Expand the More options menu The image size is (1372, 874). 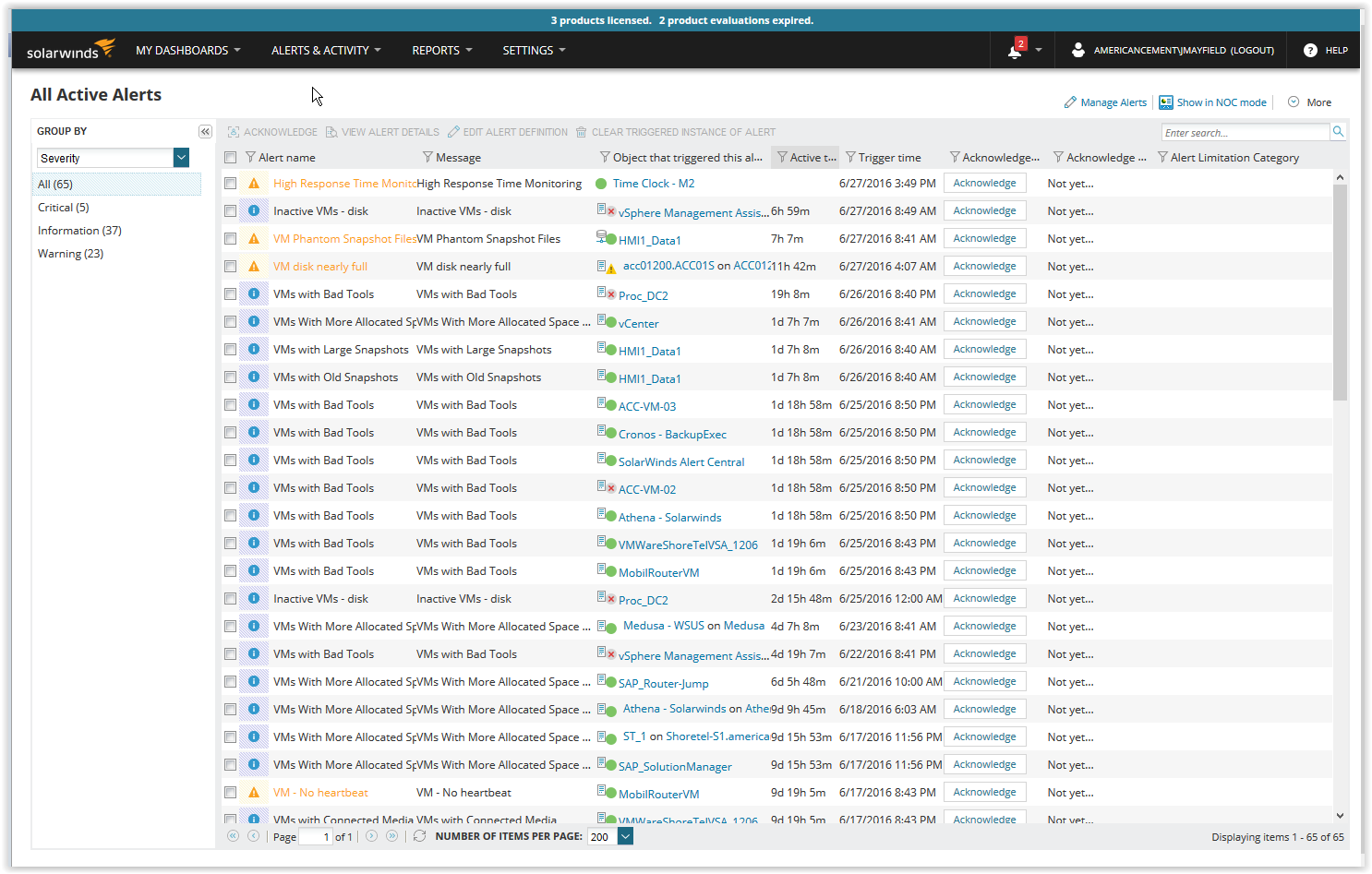tap(1310, 102)
